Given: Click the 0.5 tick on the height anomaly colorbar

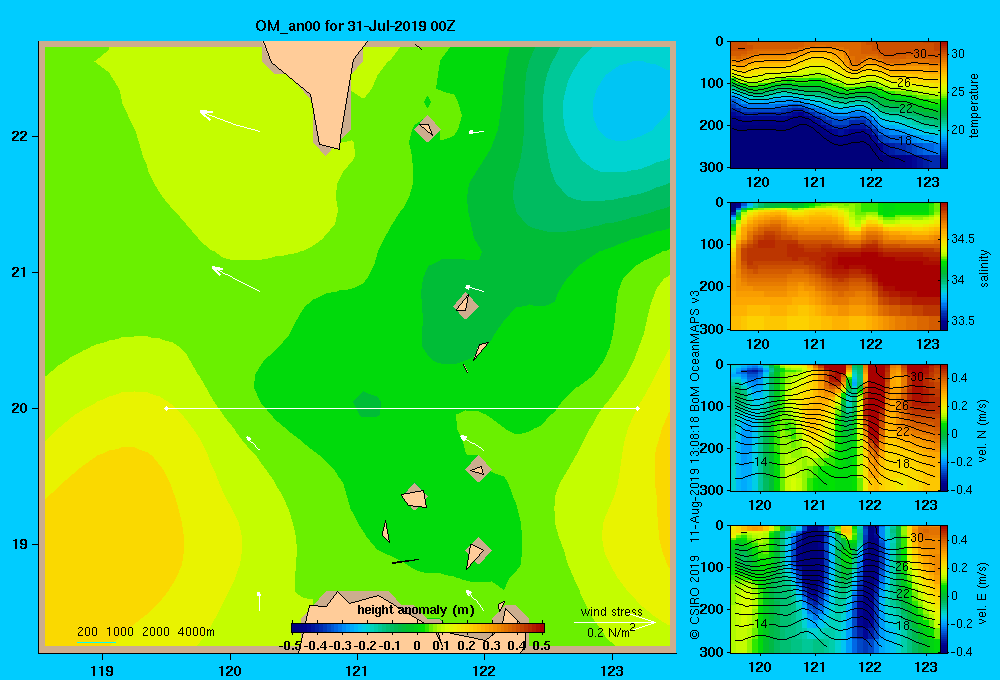Looking at the screenshot, I should coord(541,646).
